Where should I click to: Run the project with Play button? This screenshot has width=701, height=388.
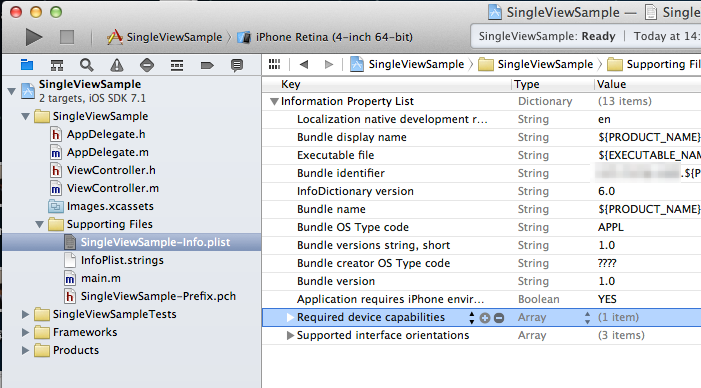[34, 37]
